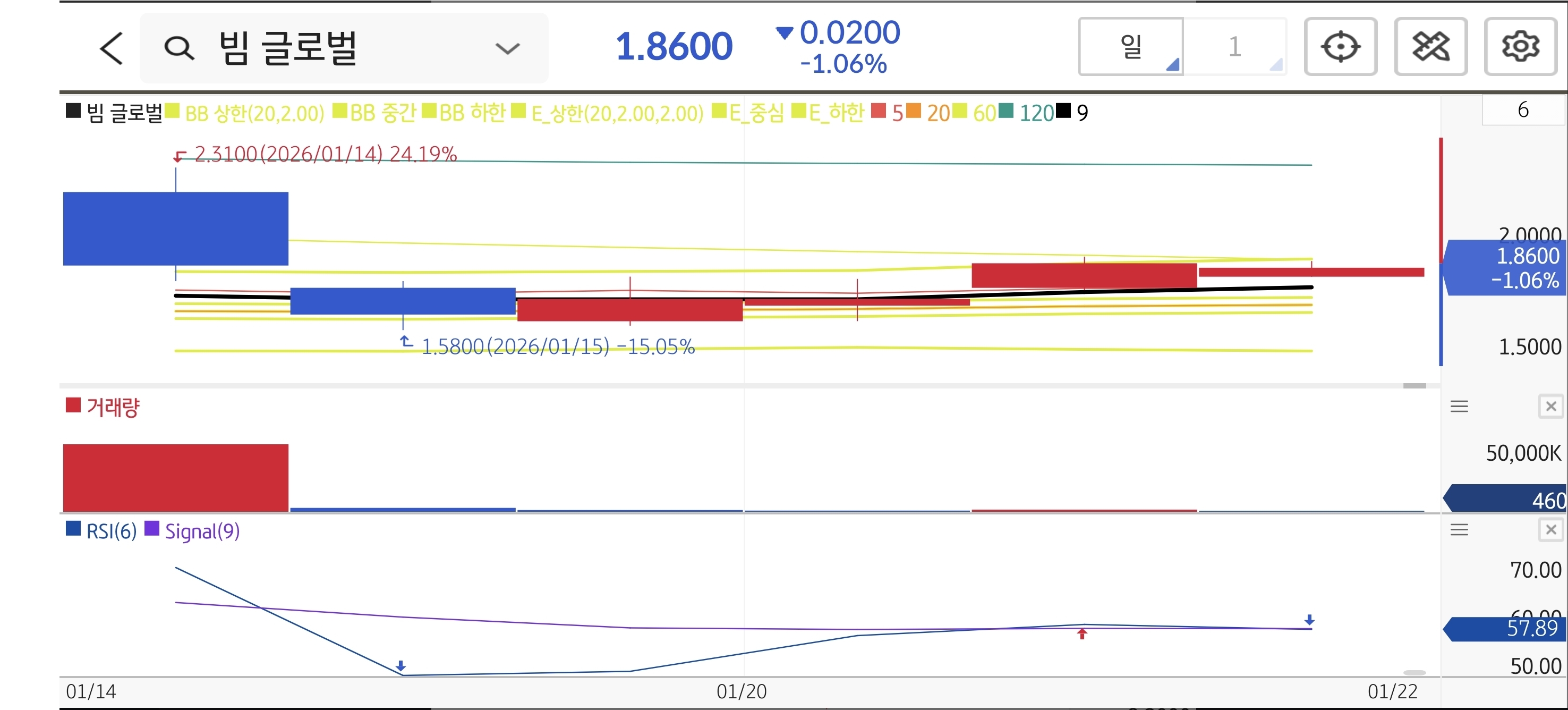Tap the back arrow icon
1568x710 pixels.
[x=112, y=48]
